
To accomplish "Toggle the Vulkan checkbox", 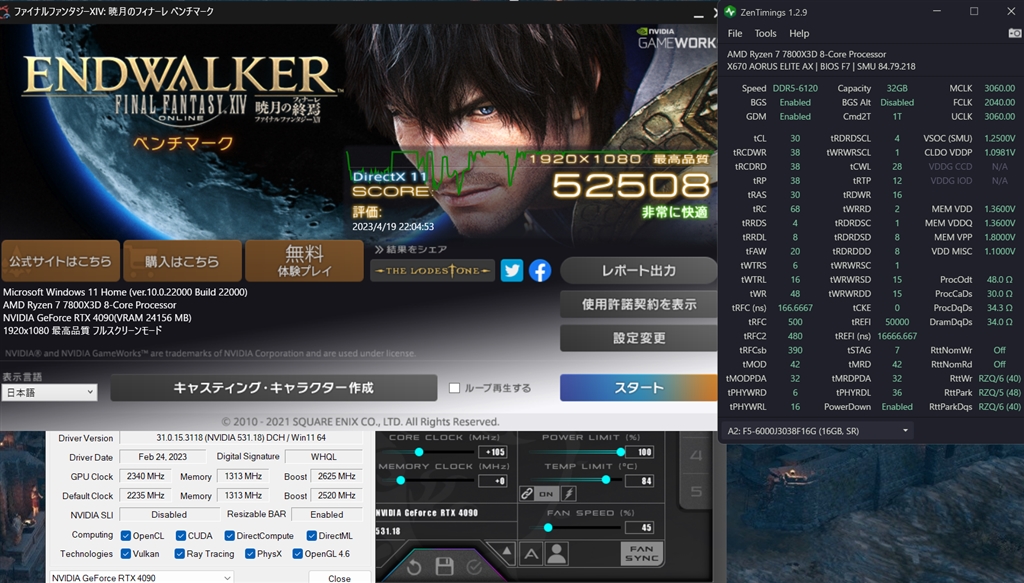I will (x=126, y=554).
